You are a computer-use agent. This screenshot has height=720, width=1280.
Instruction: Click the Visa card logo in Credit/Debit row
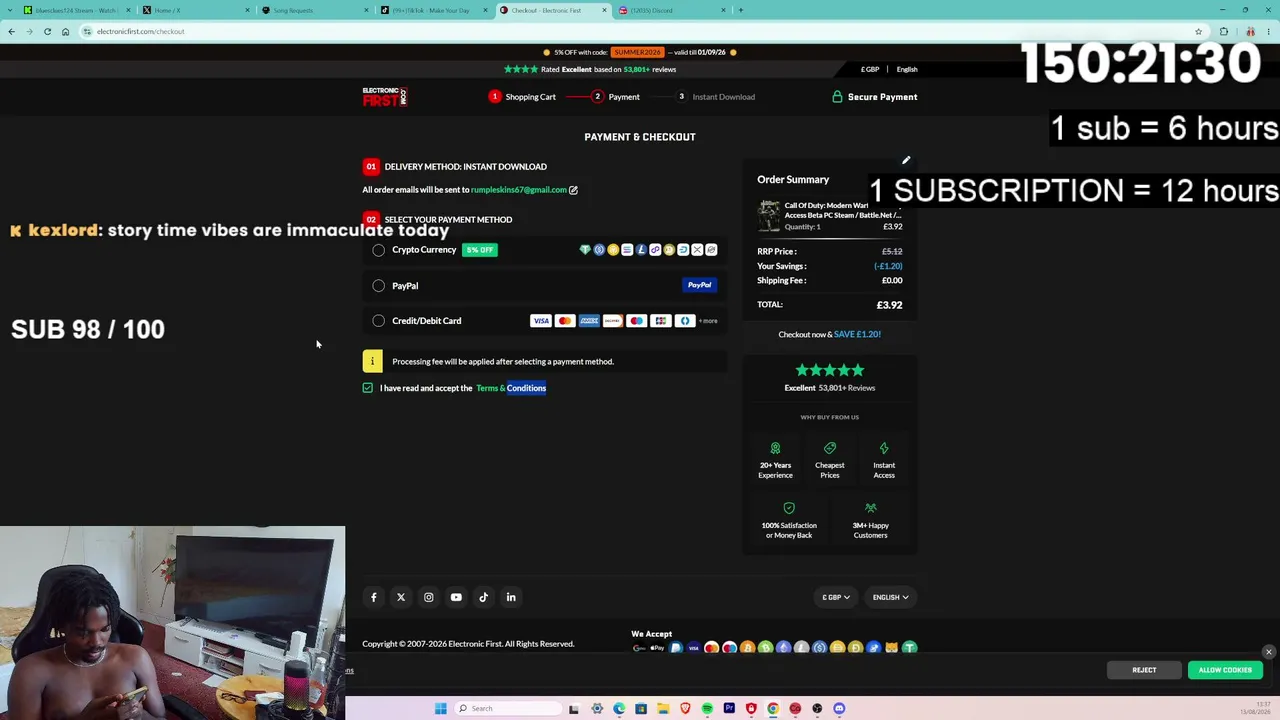coord(541,321)
